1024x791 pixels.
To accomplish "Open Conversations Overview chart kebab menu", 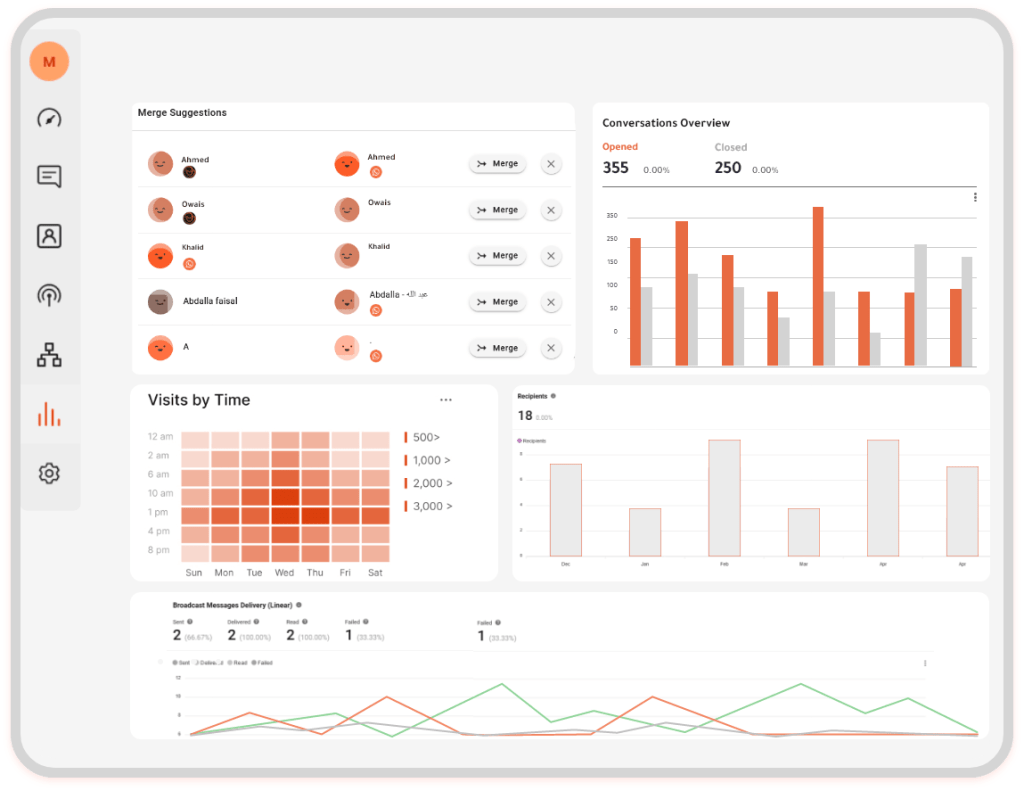I will 975,198.
